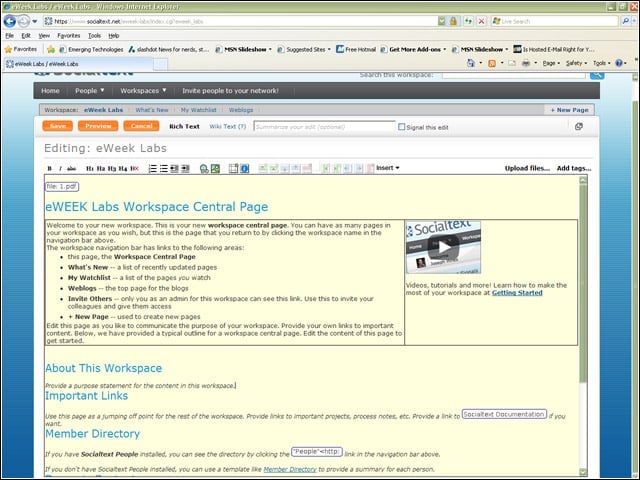Expand the editor with the icon right of Signal this edit
640x480 pixels.
coord(579,127)
